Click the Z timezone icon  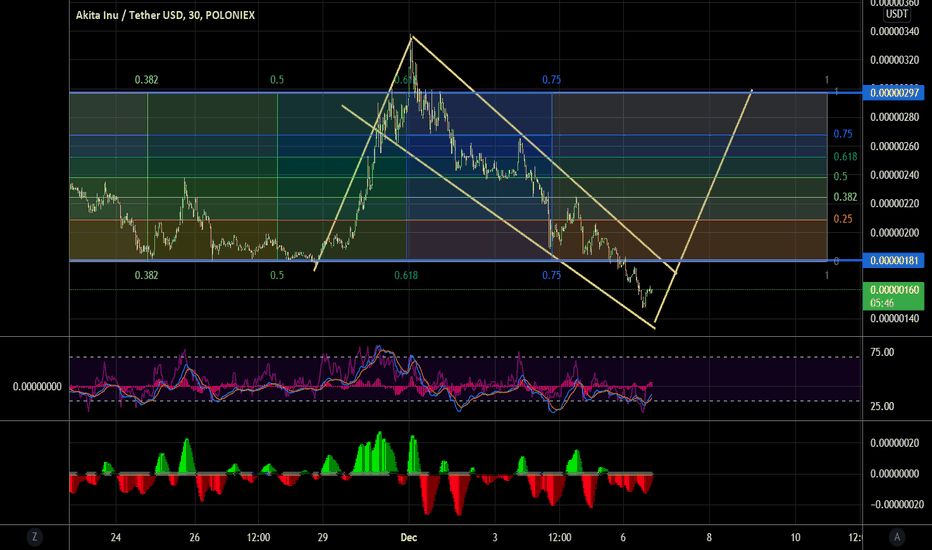point(34,537)
